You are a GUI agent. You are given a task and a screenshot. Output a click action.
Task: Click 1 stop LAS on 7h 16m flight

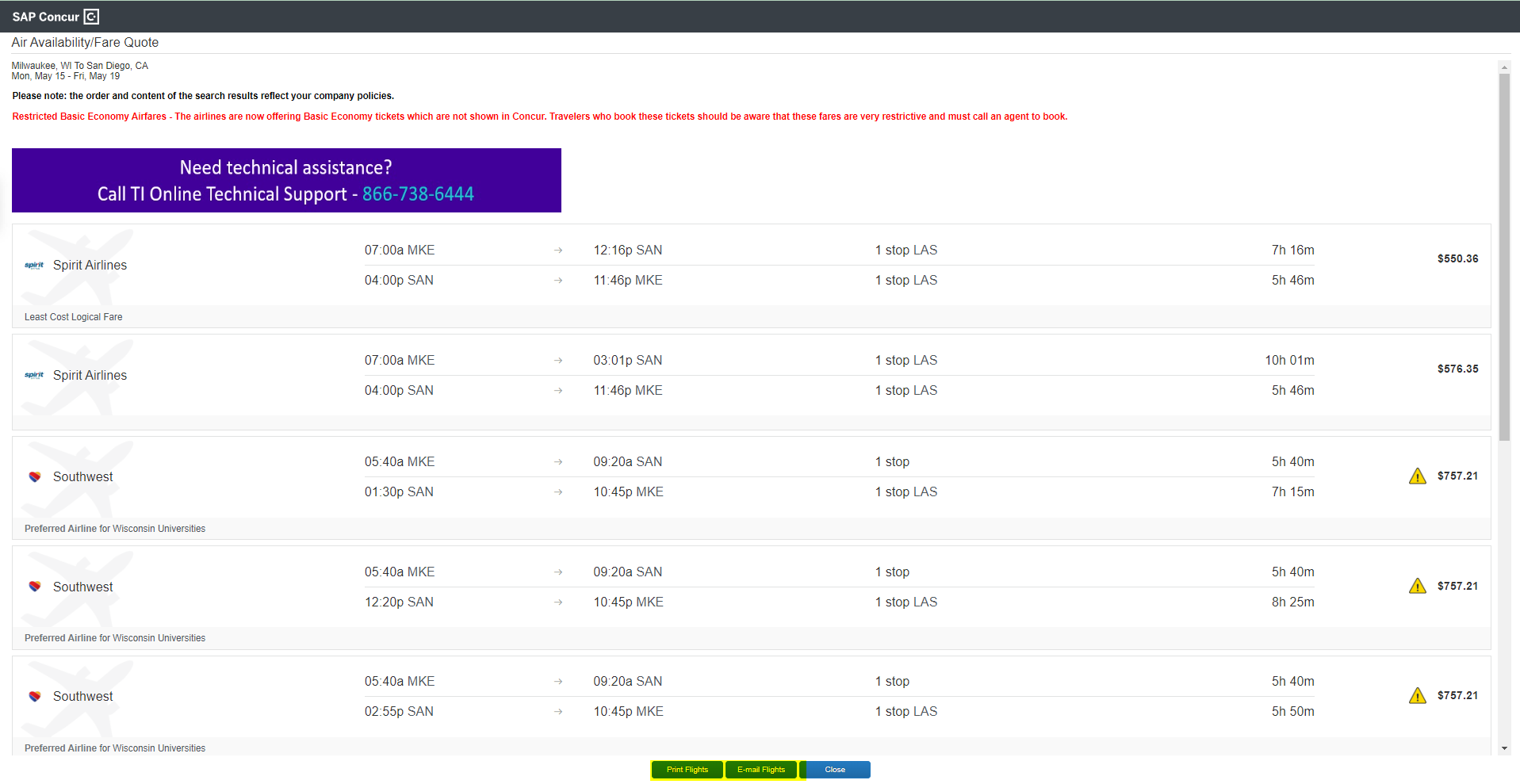tap(906, 250)
